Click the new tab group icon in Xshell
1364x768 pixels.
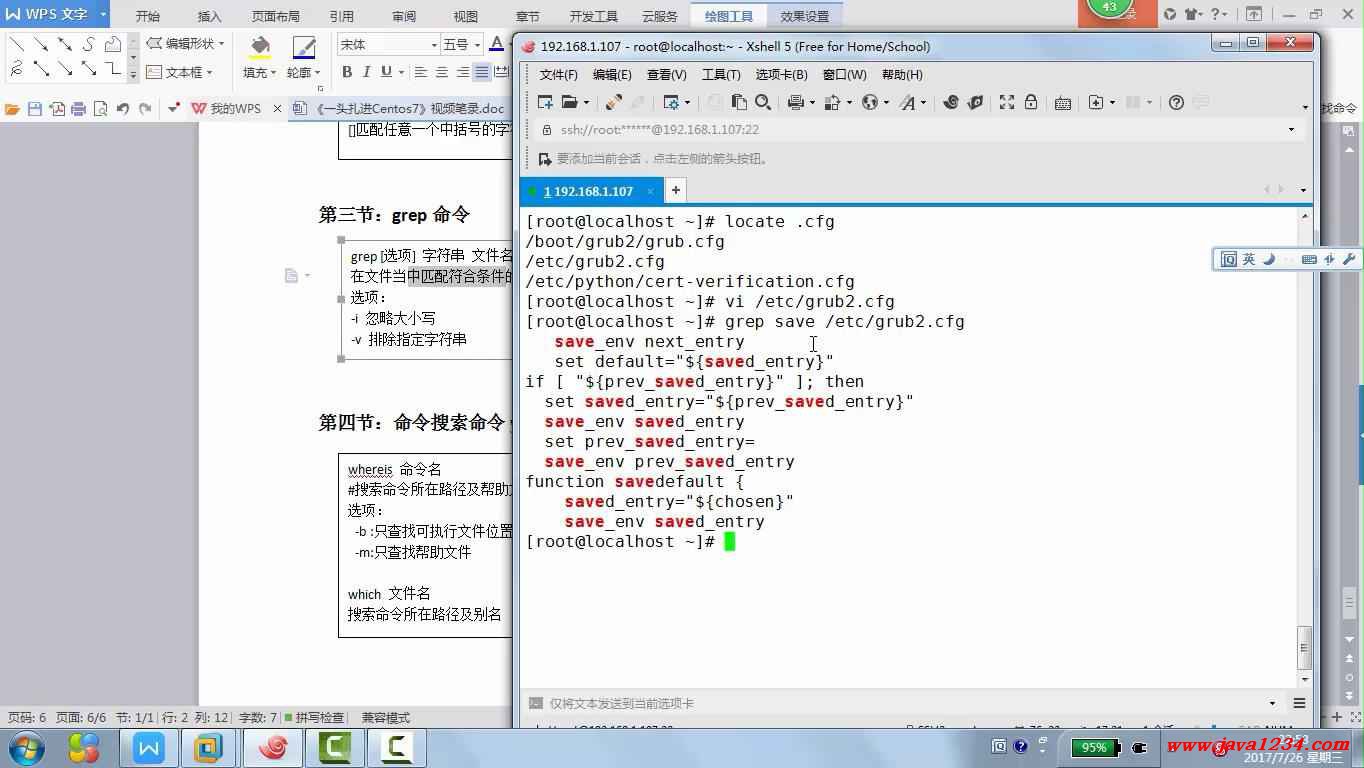tap(1096, 102)
